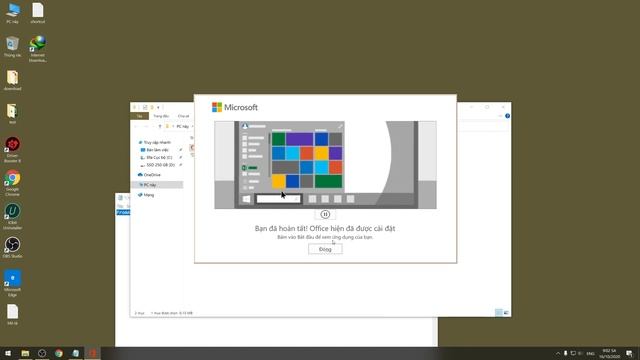The image size is (640, 360).
Task: Open File Explorer from the taskbar
Action: pyautogui.click(x=25, y=353)
